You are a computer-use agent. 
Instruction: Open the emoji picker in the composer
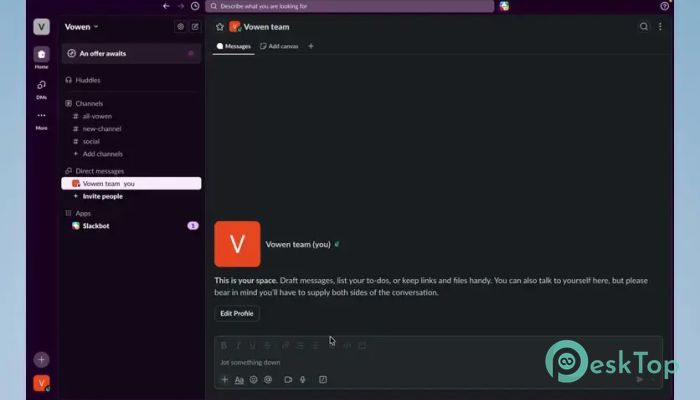(254, 379)
